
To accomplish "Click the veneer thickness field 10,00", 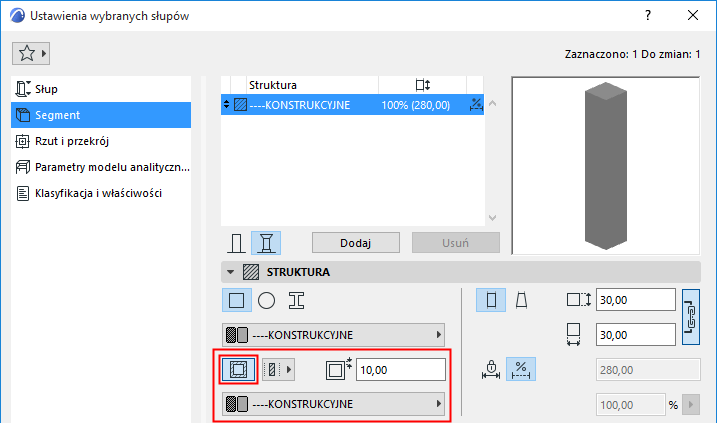I will (400, 369).
